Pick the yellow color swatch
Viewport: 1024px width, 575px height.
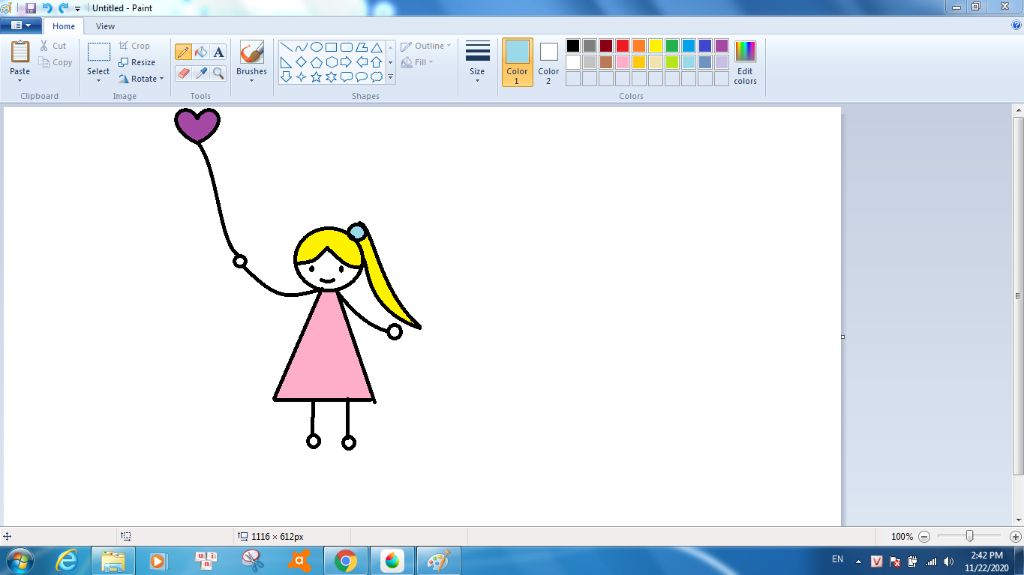[656, 46]
